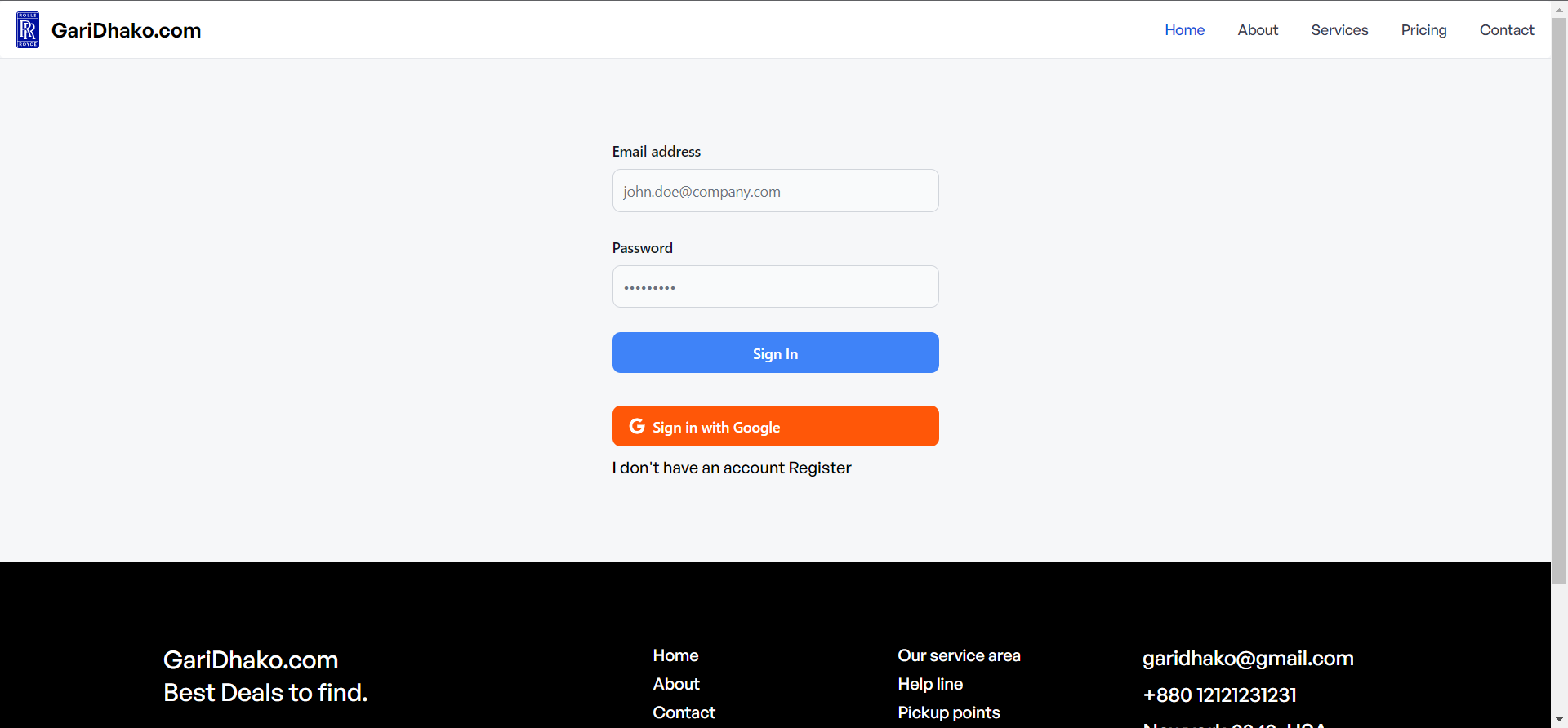Open Help line footer link
The height and width of the screenshot is (728, 1568).
930,684
